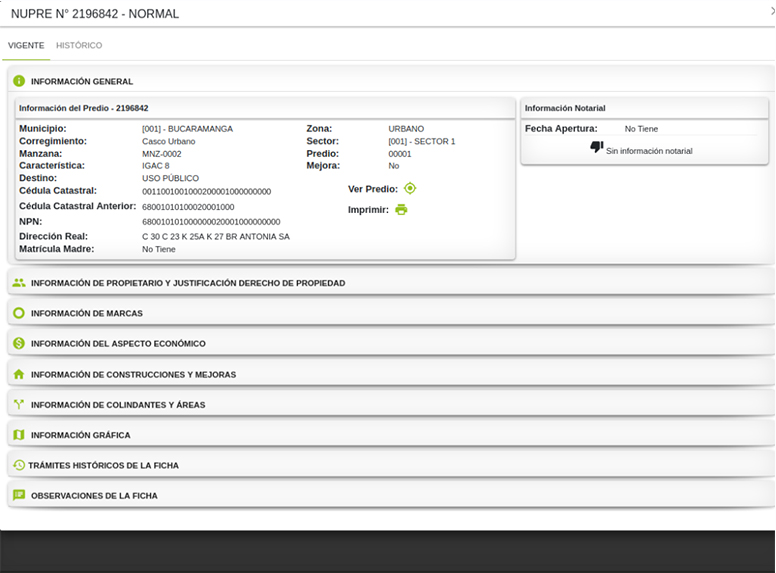Screen dimensions: 776x573
Task: Click the Predio value 00001
Action: coord(400,154)
